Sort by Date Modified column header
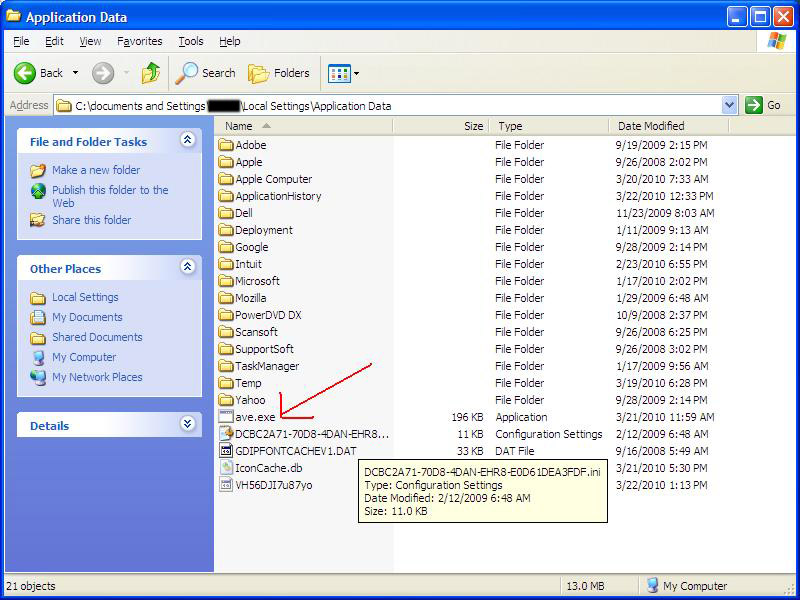 click(x=669, y=126)
